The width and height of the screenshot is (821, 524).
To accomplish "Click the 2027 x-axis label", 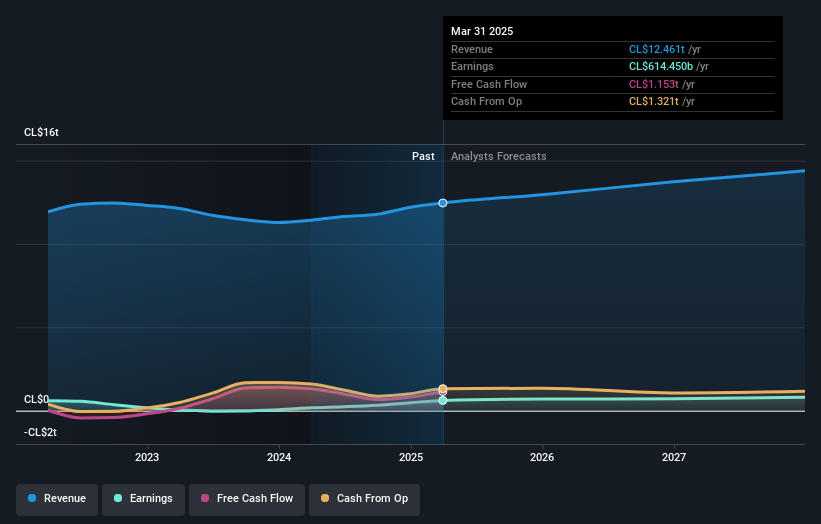I will tap(674, 458).
